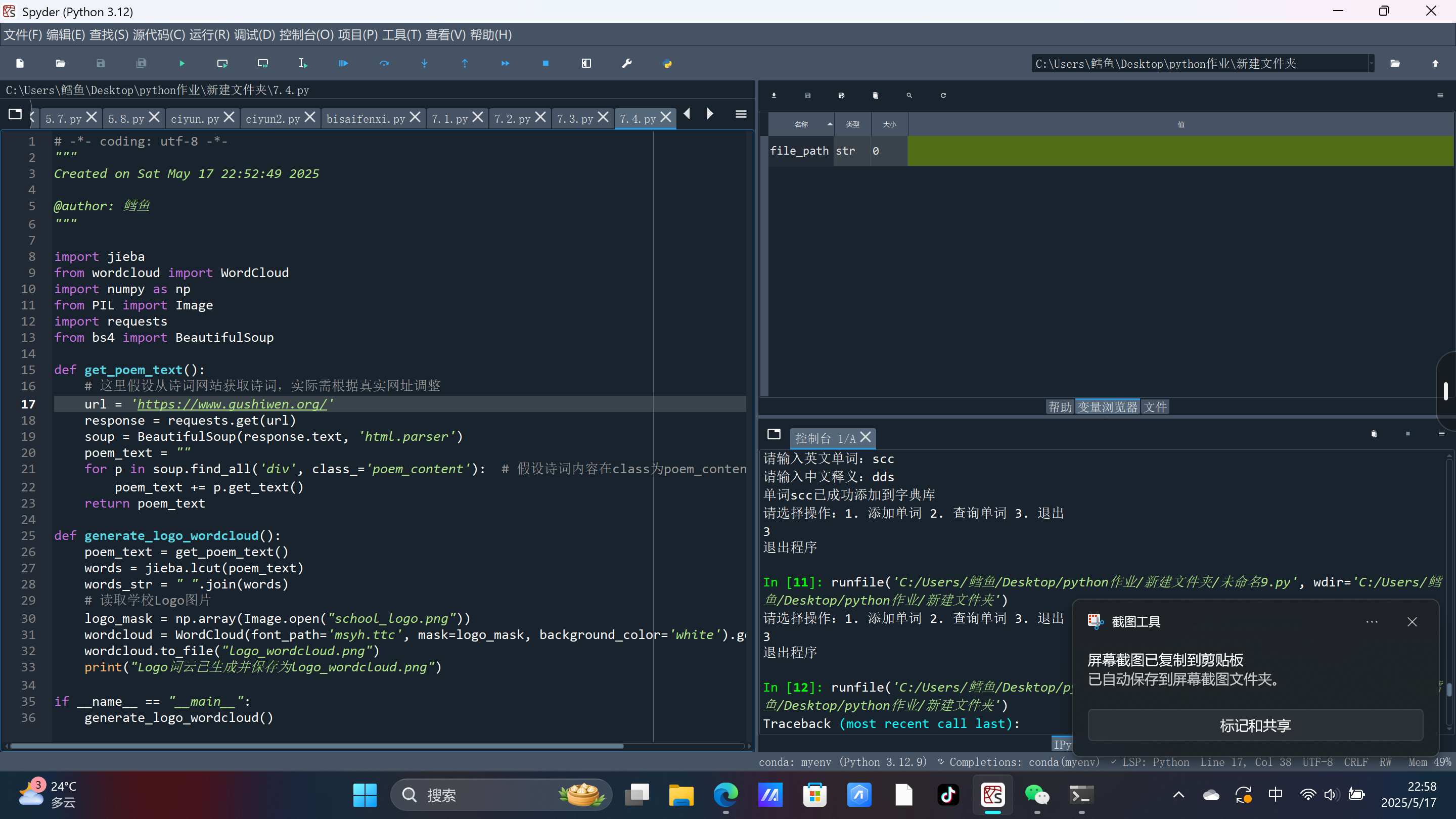1456x819 pixels.
Task: Click the gushiwen.org URL link in code
Action: tap(232, 404)
